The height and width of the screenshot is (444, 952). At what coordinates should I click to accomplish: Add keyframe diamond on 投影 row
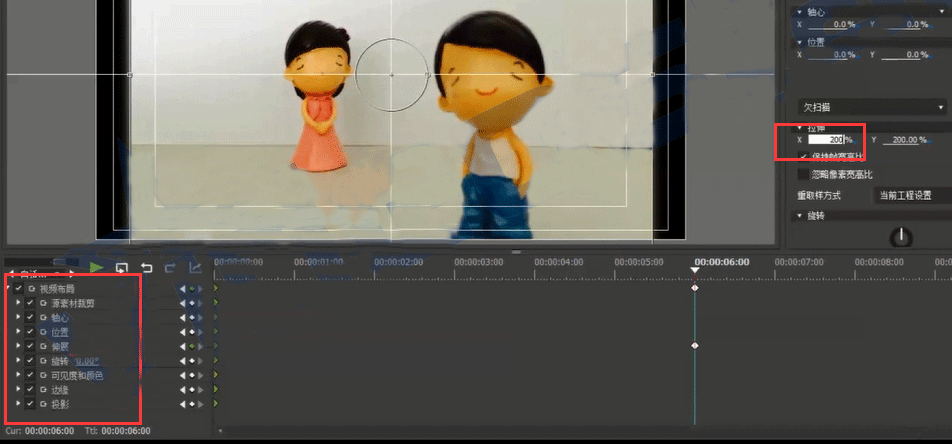pyautogui.click(x=191, y=404)
